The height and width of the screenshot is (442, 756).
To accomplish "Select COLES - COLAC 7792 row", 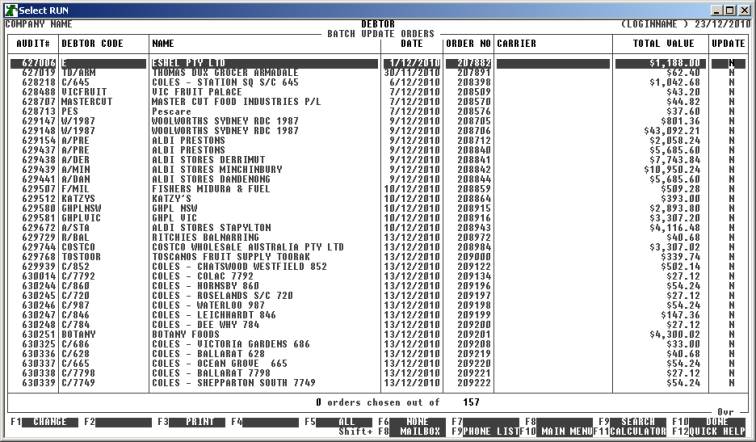I will click(x=378, y=276).
